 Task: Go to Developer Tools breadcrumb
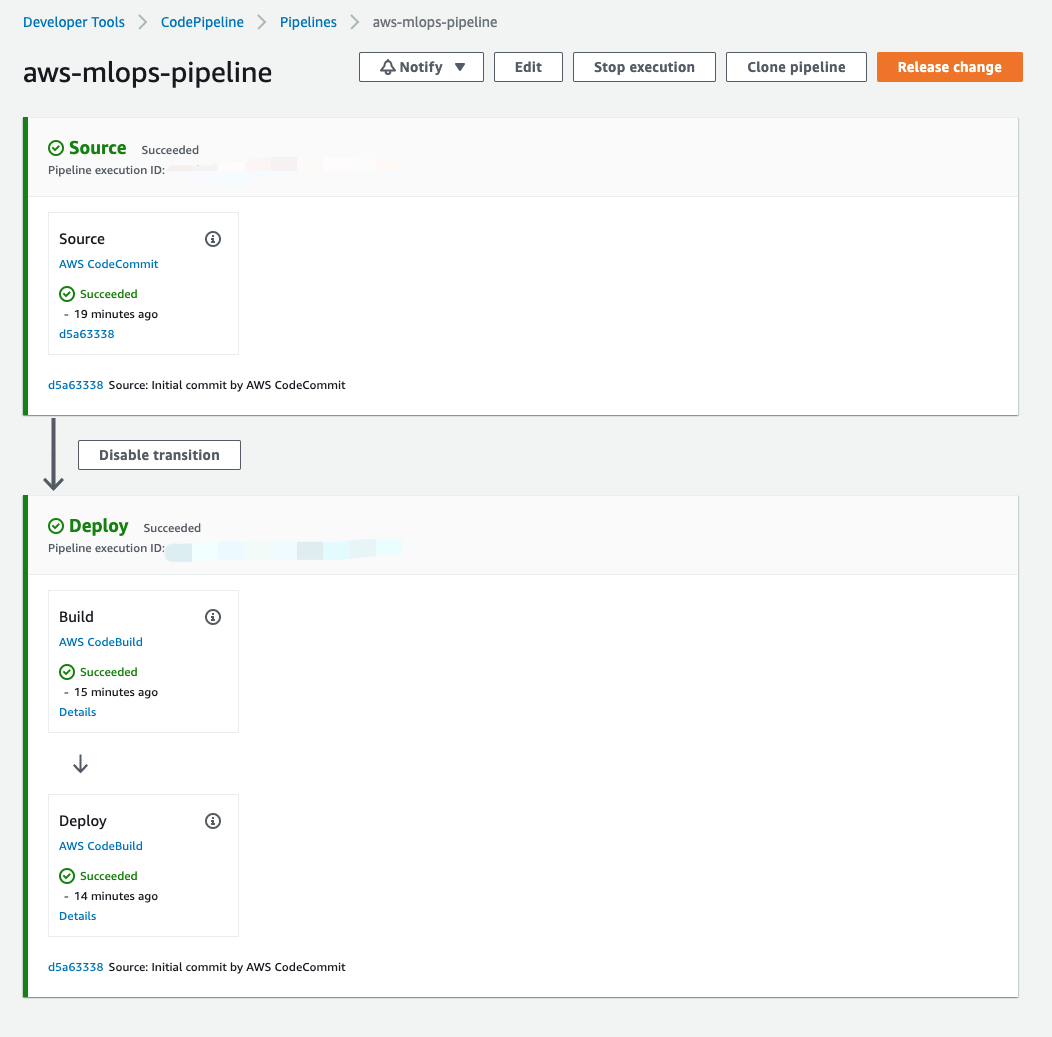(74, 22)
